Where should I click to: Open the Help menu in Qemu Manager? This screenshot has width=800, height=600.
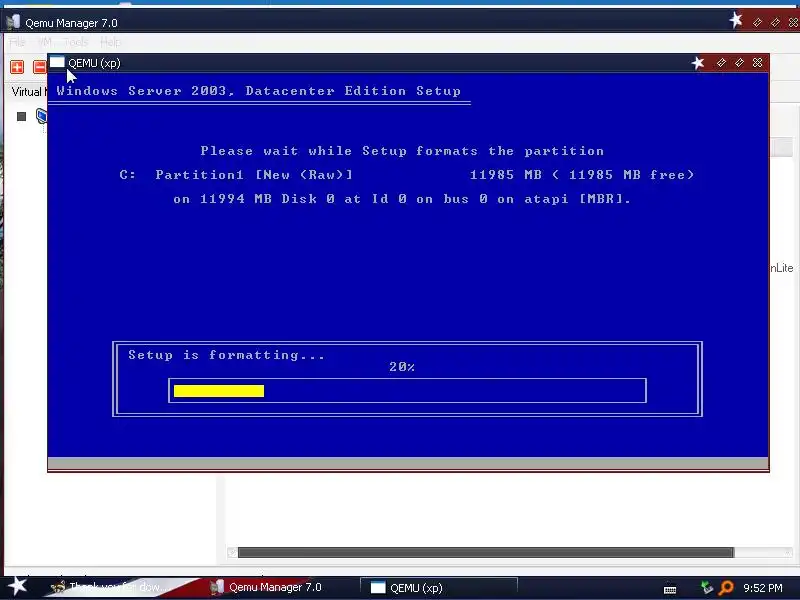(x=110, y=42)
